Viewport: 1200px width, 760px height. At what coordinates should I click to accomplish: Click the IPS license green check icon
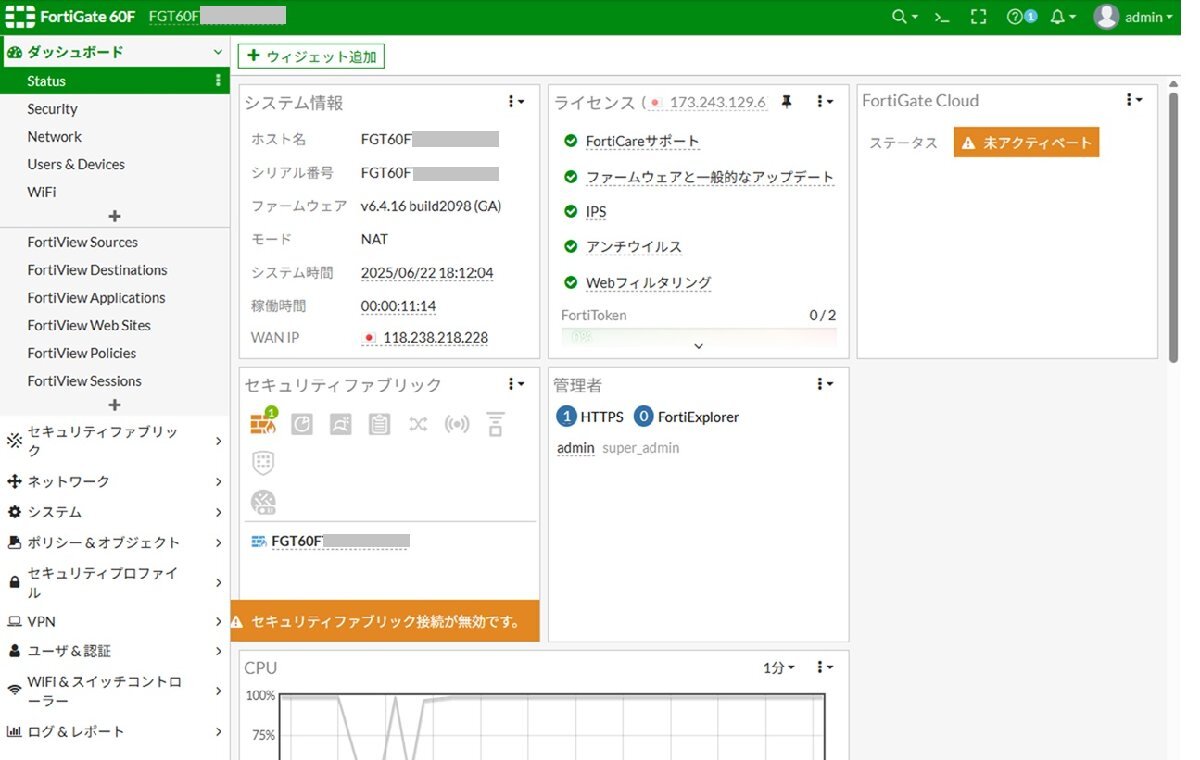[x=571, y=211]
